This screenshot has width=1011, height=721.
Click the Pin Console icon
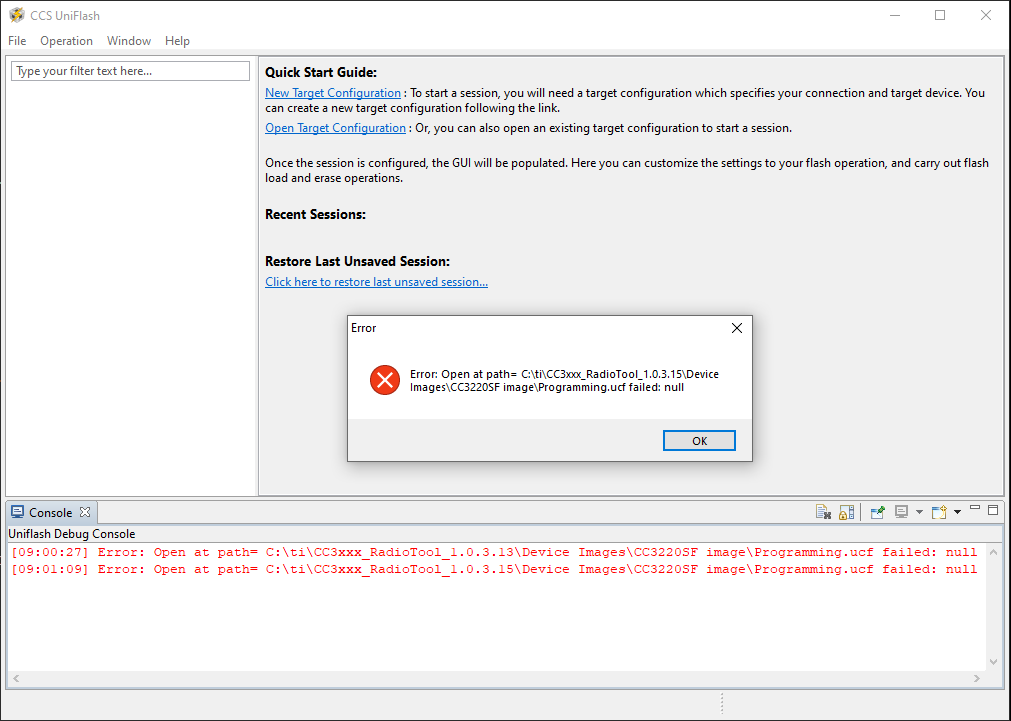click(878, 512)
